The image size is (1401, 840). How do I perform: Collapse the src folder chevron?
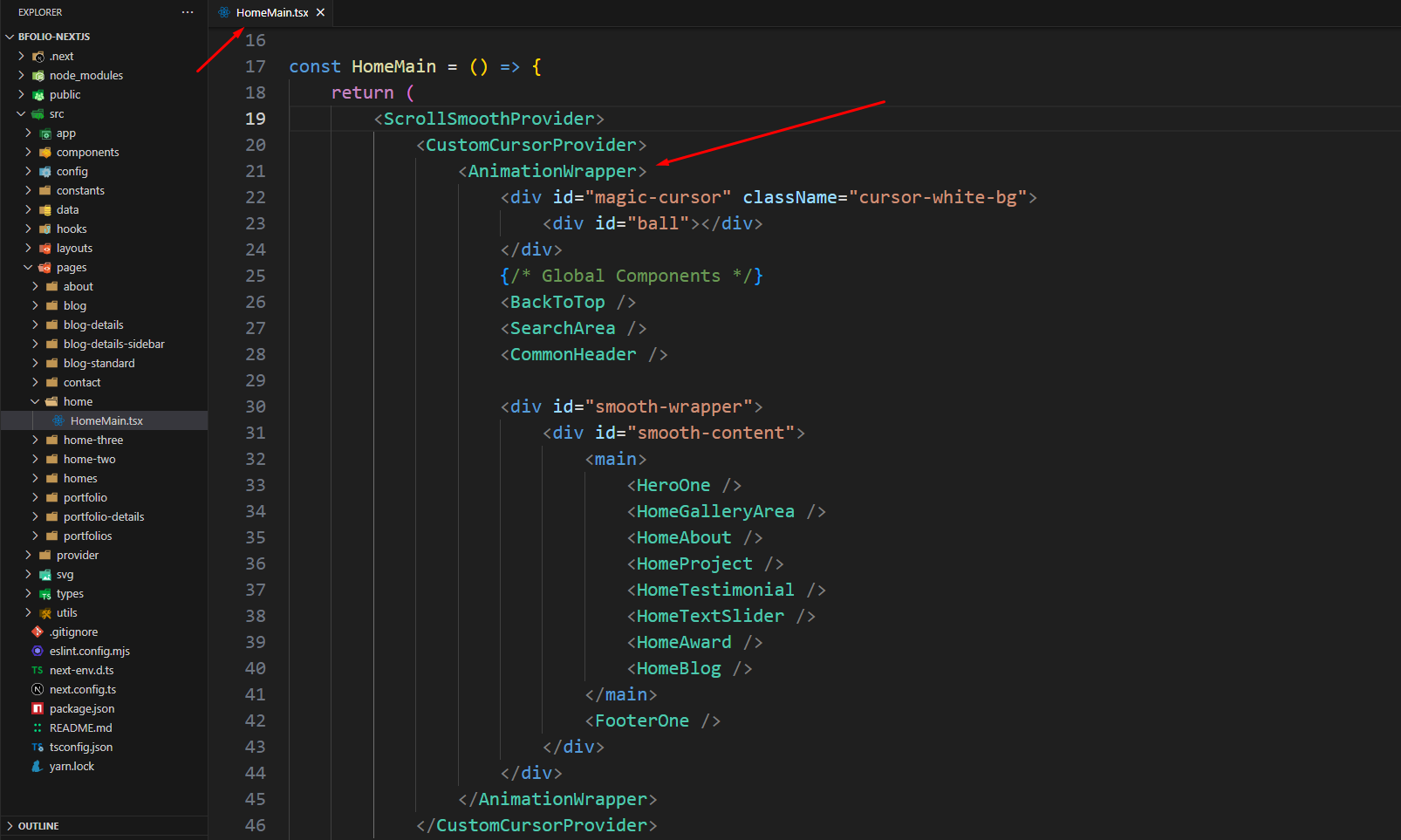point(21,113)
